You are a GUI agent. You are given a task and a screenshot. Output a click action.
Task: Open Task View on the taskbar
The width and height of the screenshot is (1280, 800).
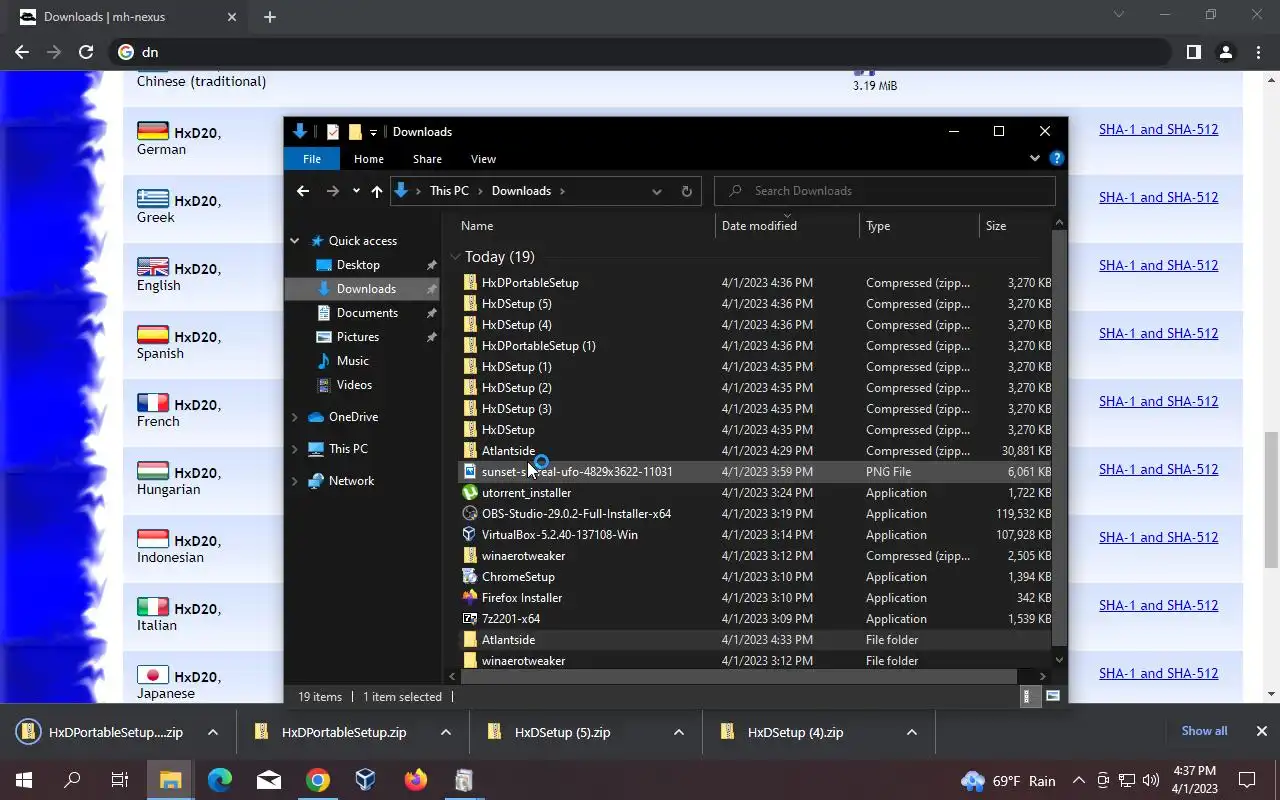pos(120,780)
